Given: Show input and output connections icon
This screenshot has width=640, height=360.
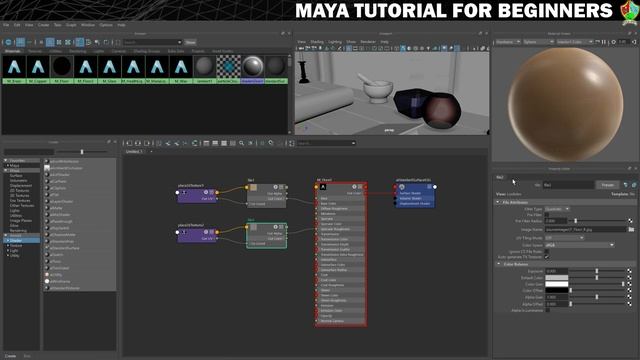Looking at the screenshot, I should coord(138,143).
